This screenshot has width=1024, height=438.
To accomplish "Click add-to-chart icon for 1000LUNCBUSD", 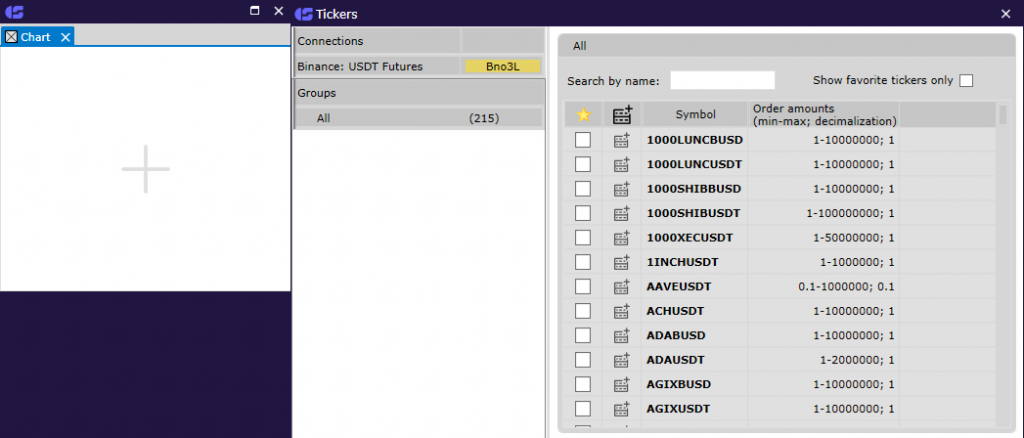I will [622, 140].
